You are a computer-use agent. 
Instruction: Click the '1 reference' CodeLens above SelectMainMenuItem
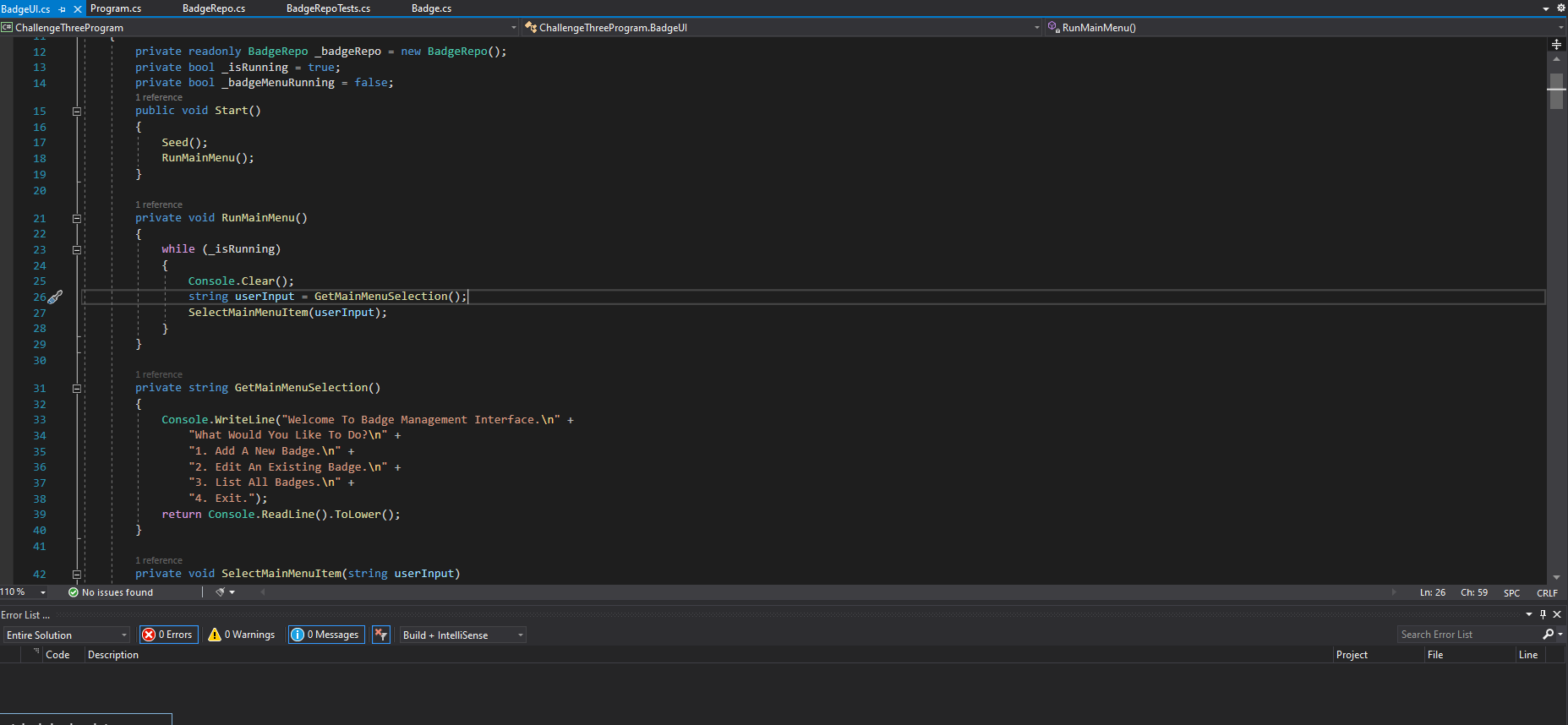(159, 560)
